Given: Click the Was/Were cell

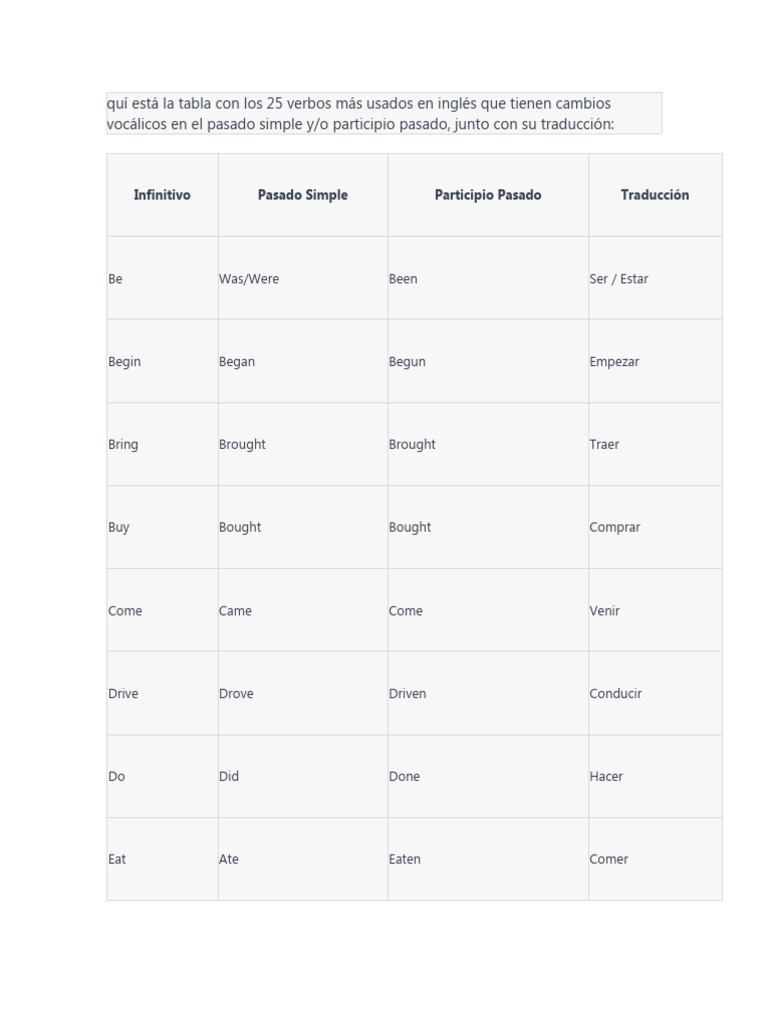Looking at the screenshot, I should pos(249,279).
